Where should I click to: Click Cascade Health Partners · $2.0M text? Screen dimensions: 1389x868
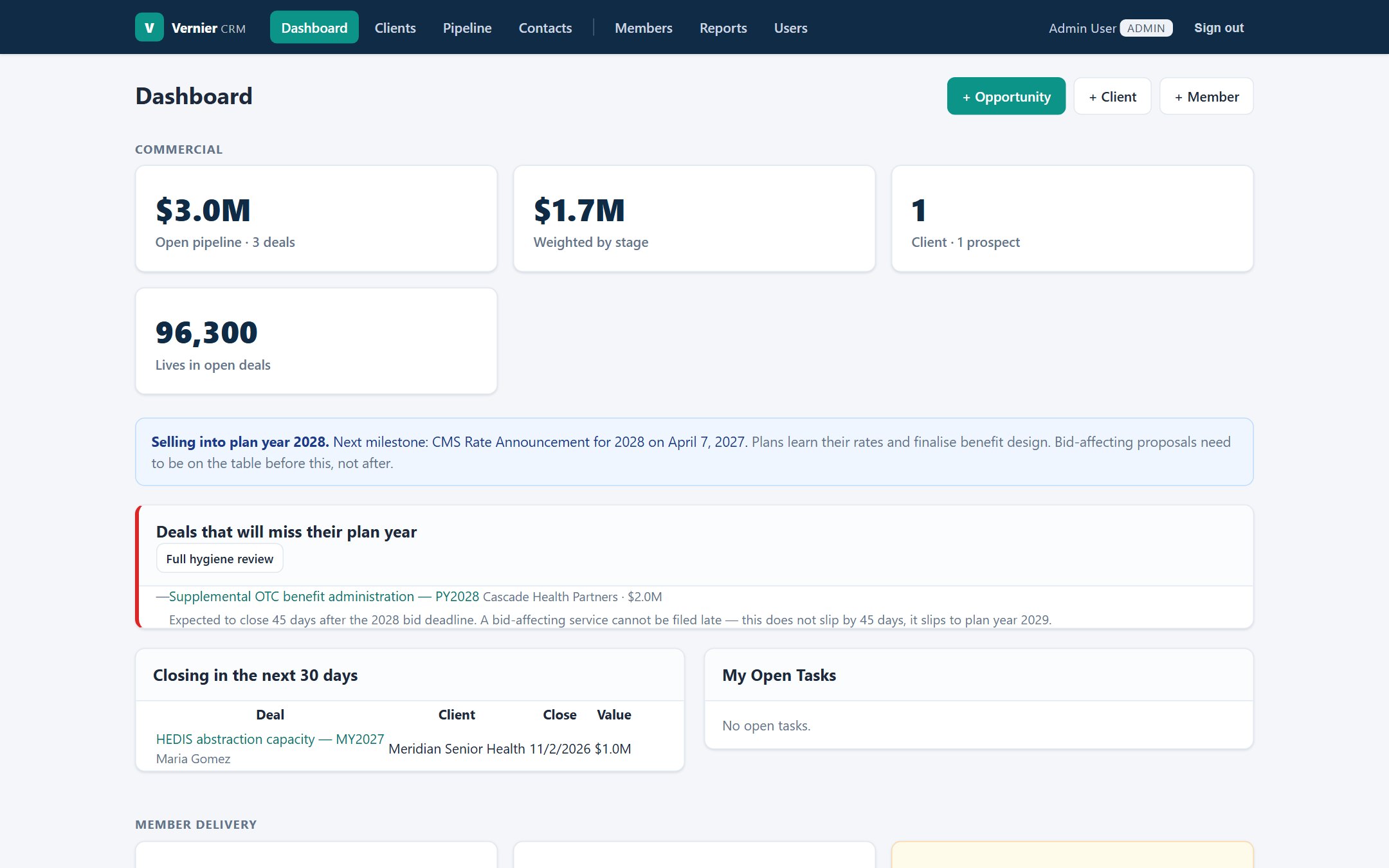(x=572, y=597)
